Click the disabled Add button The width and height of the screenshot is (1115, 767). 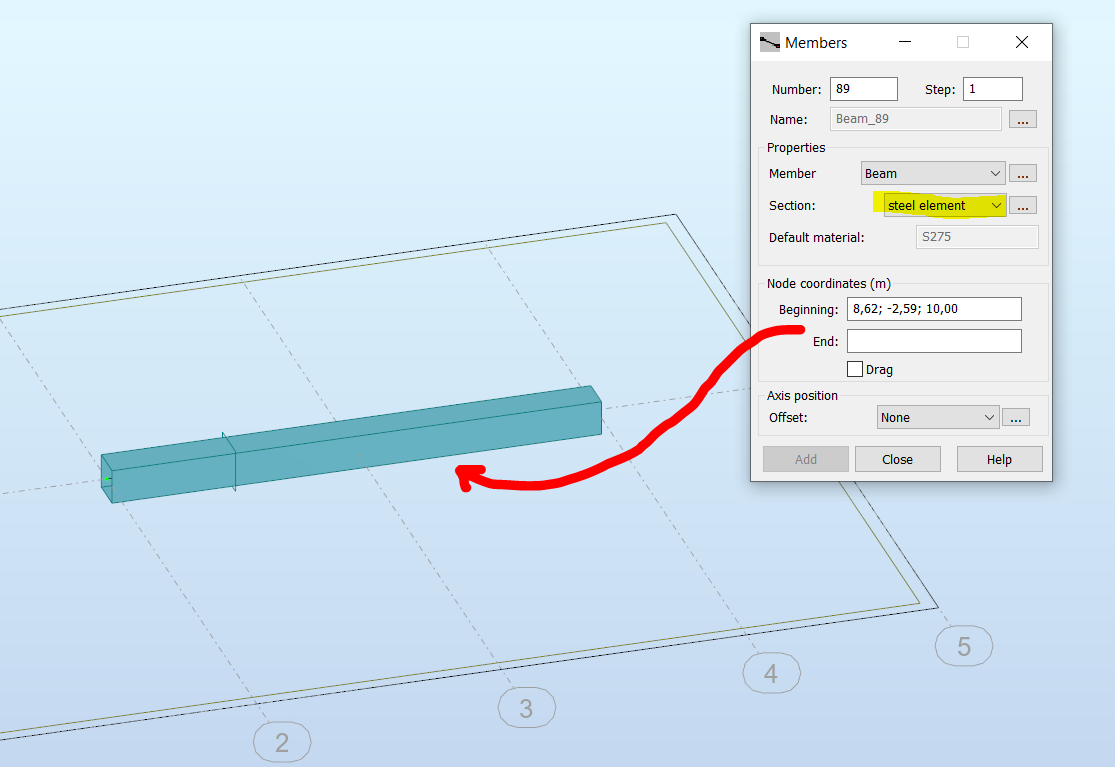tap(805, 458)
